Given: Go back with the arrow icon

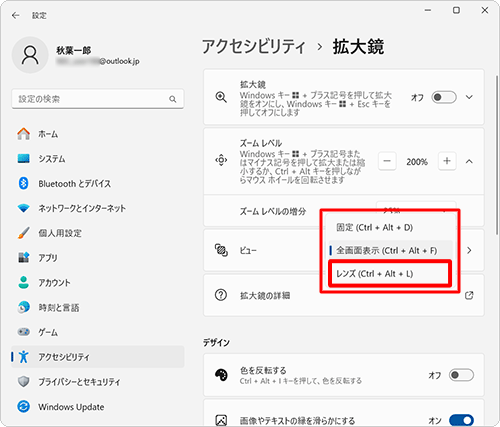Looking at the screenshot, I should click(x=15, y=15).
